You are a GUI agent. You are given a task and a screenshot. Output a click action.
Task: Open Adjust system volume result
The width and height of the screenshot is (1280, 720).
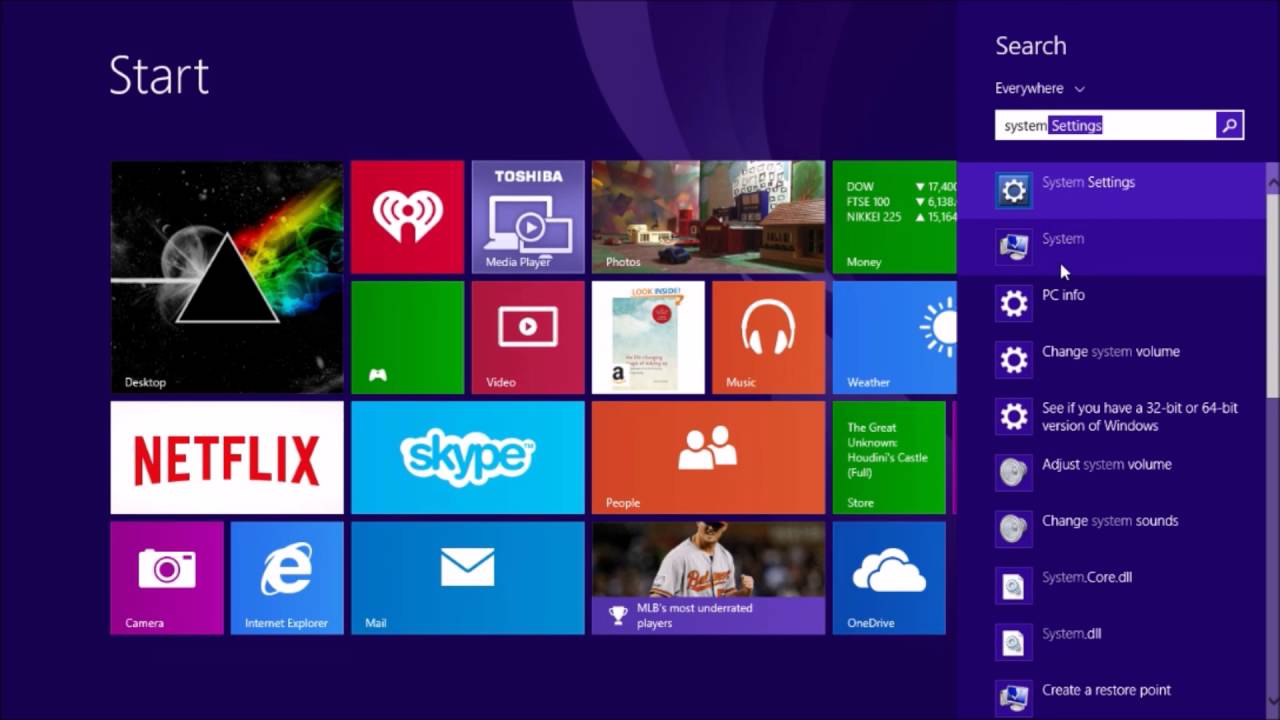click(x=1112, y=472)
